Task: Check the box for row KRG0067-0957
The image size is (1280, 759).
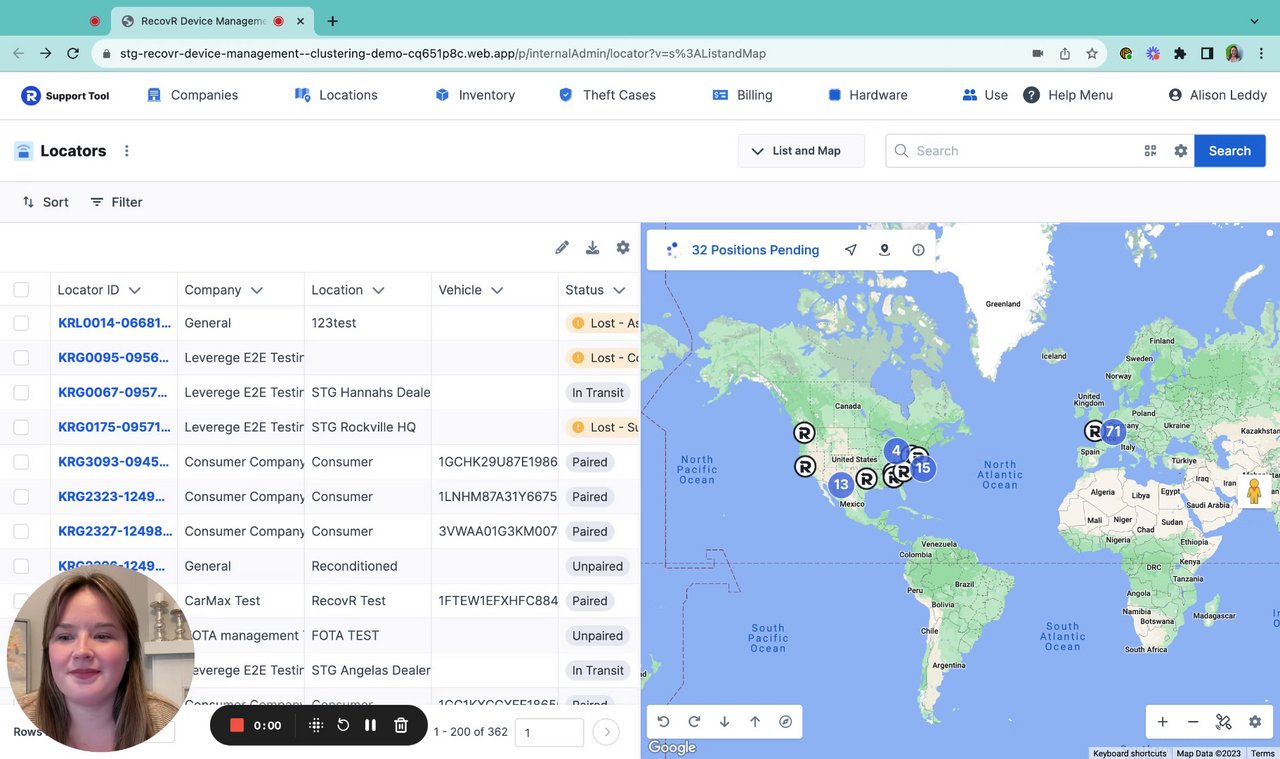Action: pyautogui.click(x=21, y=393)
